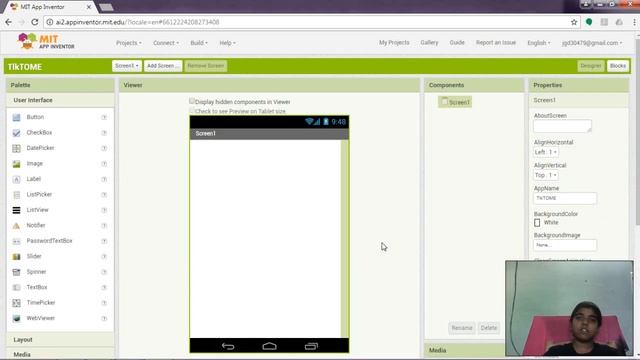This screenshot has height=360, width=640.
Task: Select the MIT App Inventor browser tab
Action: click(x=49, y=7)
